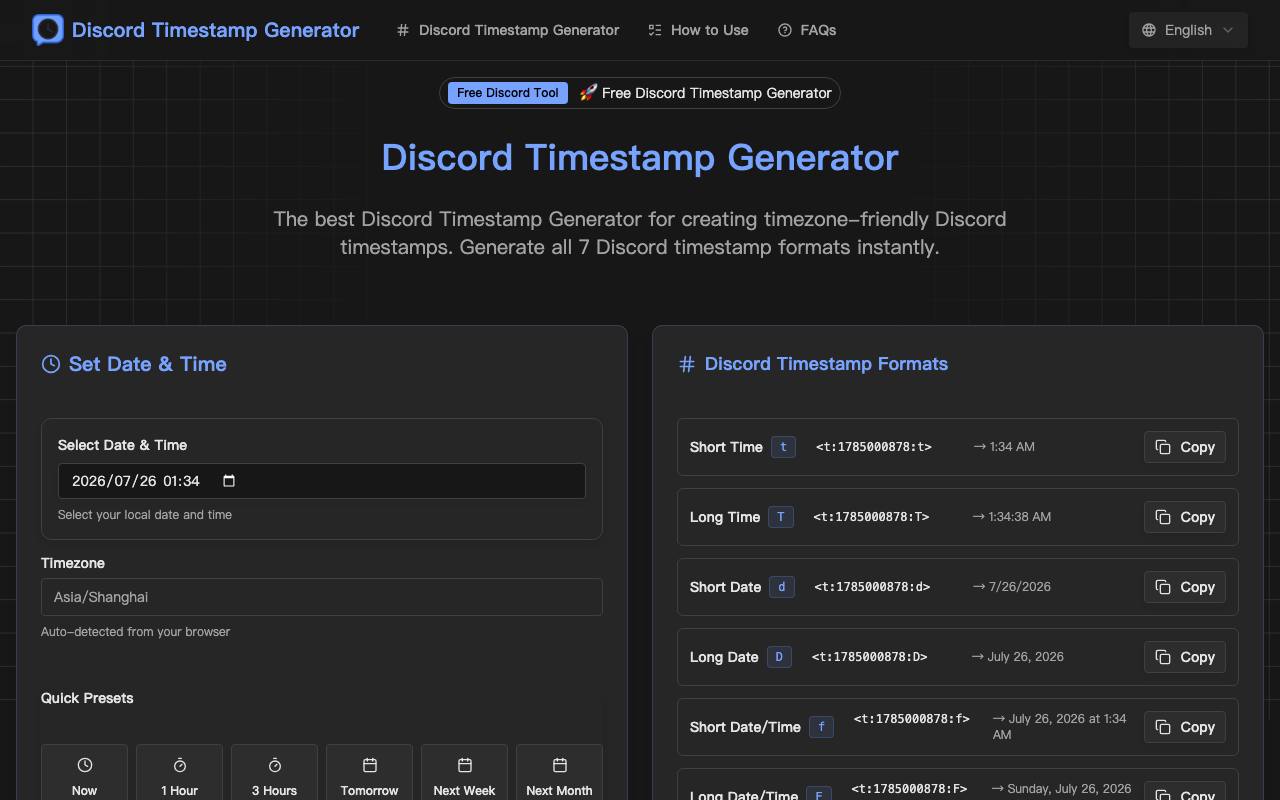Viewport: 1280px width, 800px height.
Task: Click the Quick Presets label
Action: (x=87, y=698)
